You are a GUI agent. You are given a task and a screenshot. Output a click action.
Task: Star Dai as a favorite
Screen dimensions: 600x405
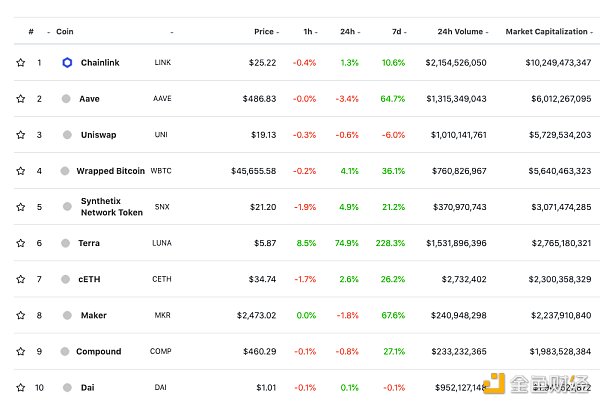tap(21, 387)
